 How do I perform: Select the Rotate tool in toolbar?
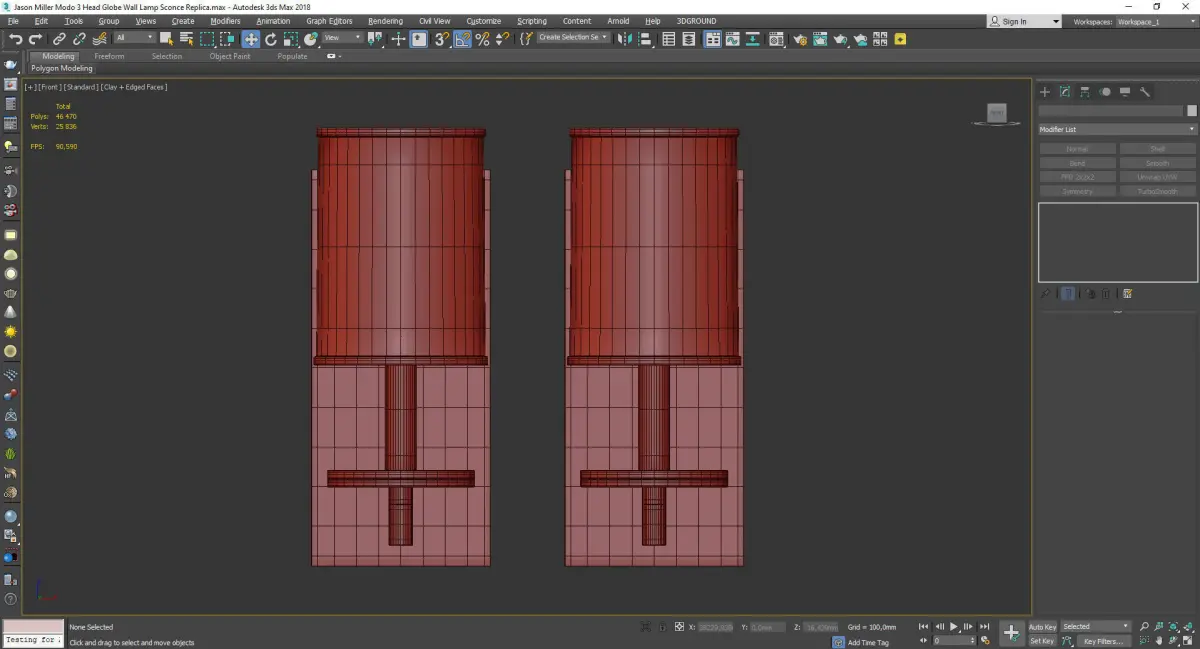click(270, 39)
